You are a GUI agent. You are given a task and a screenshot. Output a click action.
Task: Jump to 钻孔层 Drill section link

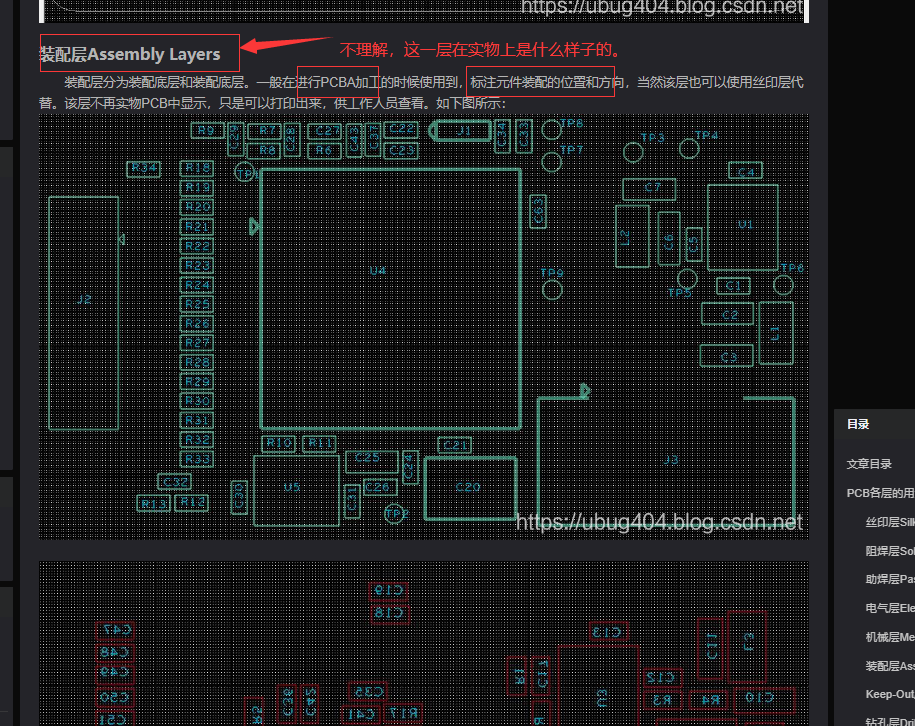890,721
